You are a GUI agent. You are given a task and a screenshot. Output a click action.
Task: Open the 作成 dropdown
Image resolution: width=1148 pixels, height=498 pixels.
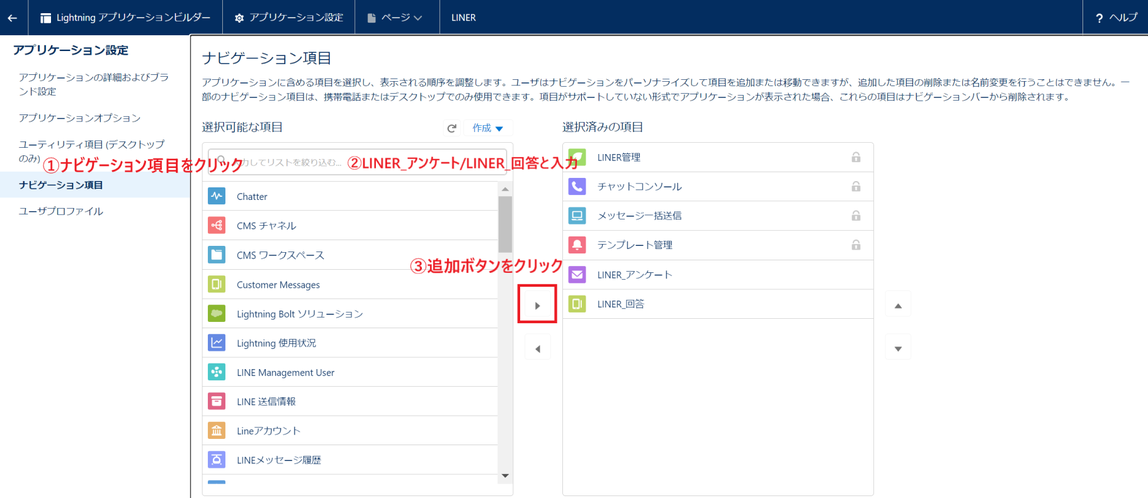click(x=488, y=128)
